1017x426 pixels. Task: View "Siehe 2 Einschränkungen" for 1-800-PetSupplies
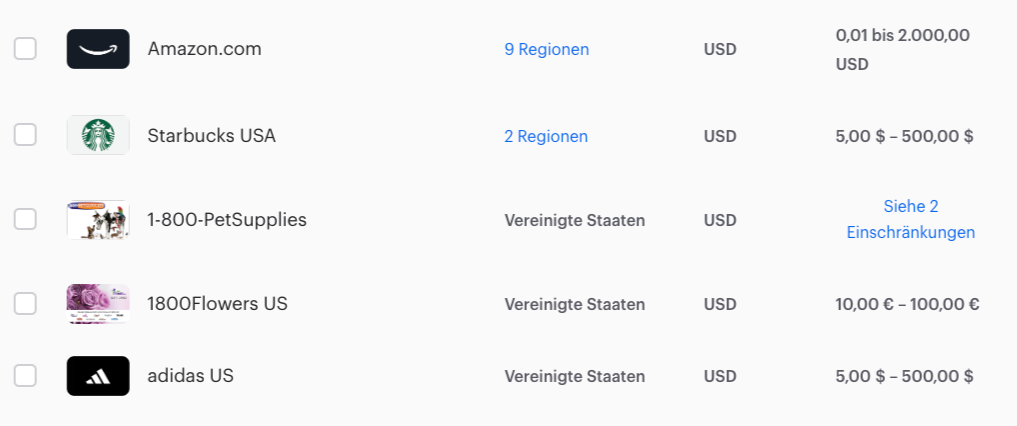[910, 219]
